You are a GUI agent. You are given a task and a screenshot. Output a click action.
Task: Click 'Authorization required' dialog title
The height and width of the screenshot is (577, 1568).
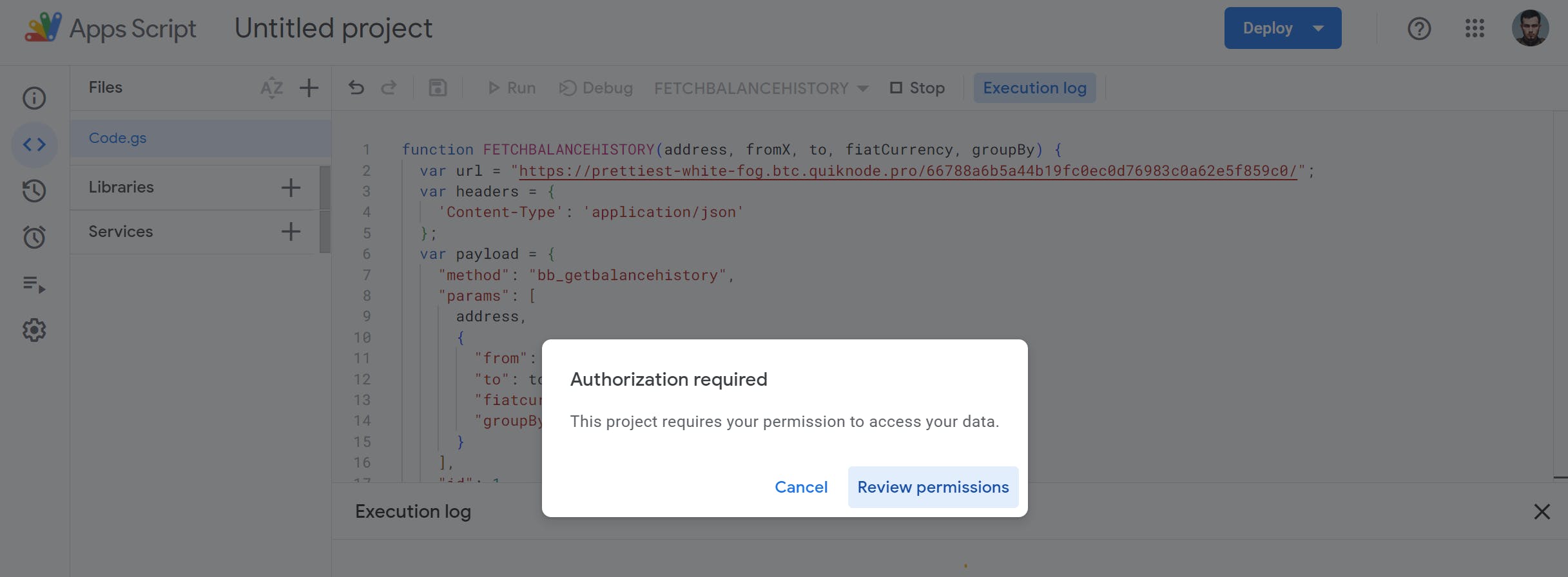tap(668, 379)
